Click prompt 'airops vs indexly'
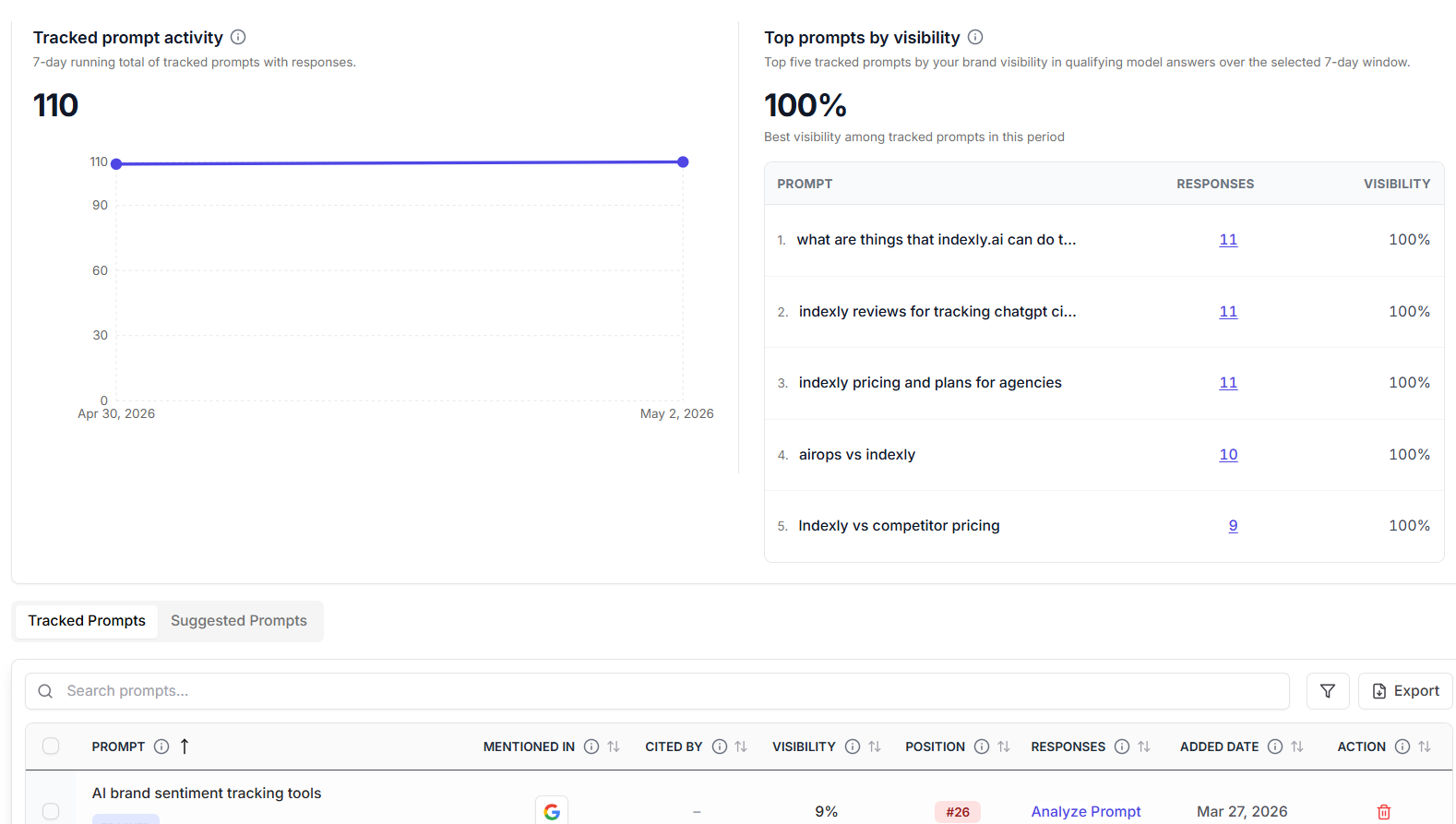1456x824 pixels. [857, 455]
